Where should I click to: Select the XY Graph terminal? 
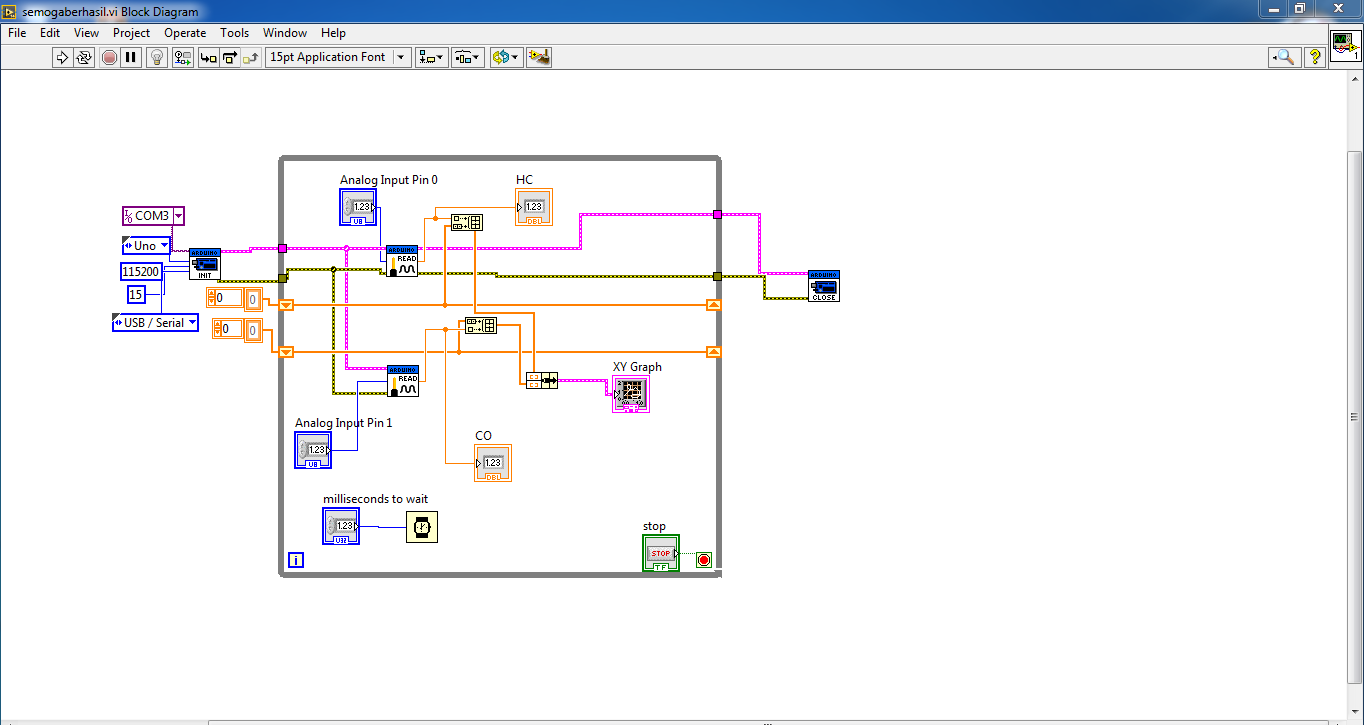(631, 394)
